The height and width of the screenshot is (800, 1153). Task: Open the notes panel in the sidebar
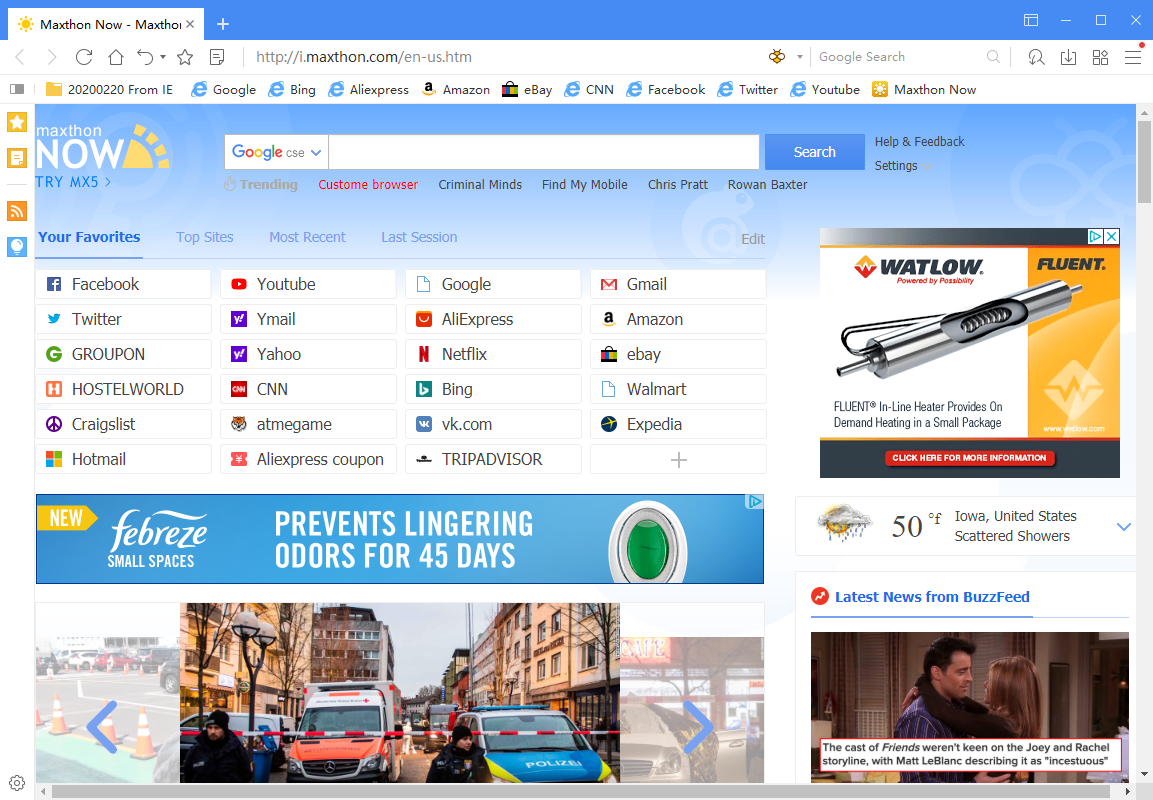point(17,157)
